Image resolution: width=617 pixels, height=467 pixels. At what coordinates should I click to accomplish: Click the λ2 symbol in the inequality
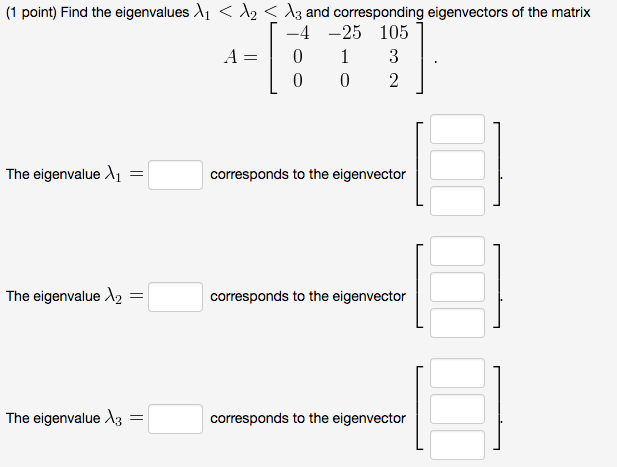coord(248,13)
